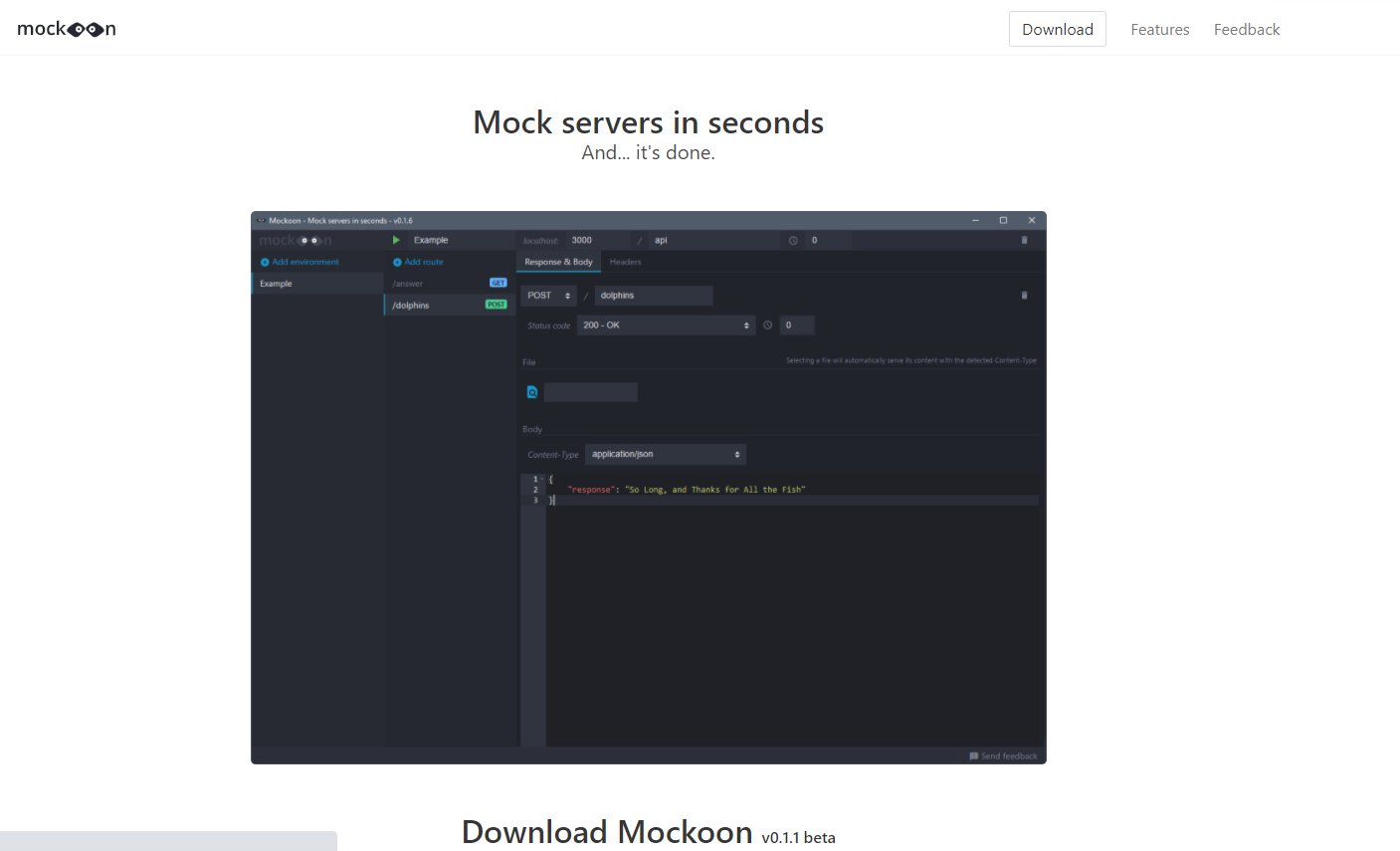Screen dimensions: 1400x851
Task: Click the And... it's done. subtitle
Action: click(x=649, y=152)
